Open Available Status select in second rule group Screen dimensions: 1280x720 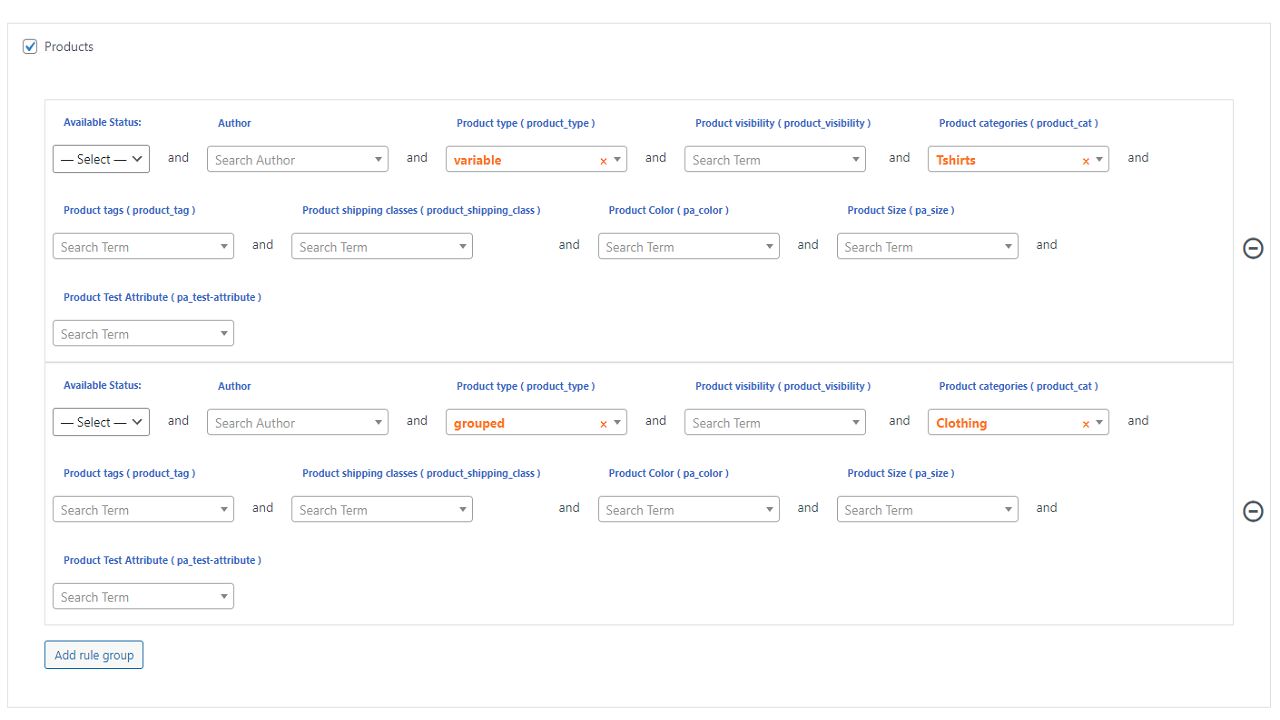coord(101,422)
